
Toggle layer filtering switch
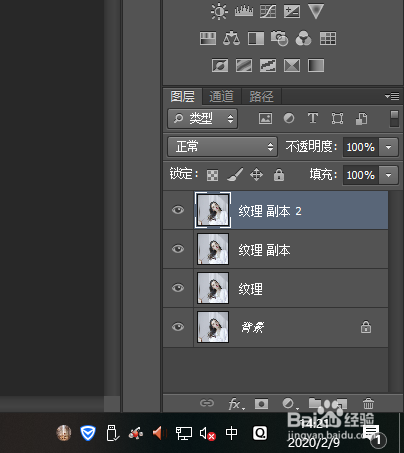pos(394,119)
